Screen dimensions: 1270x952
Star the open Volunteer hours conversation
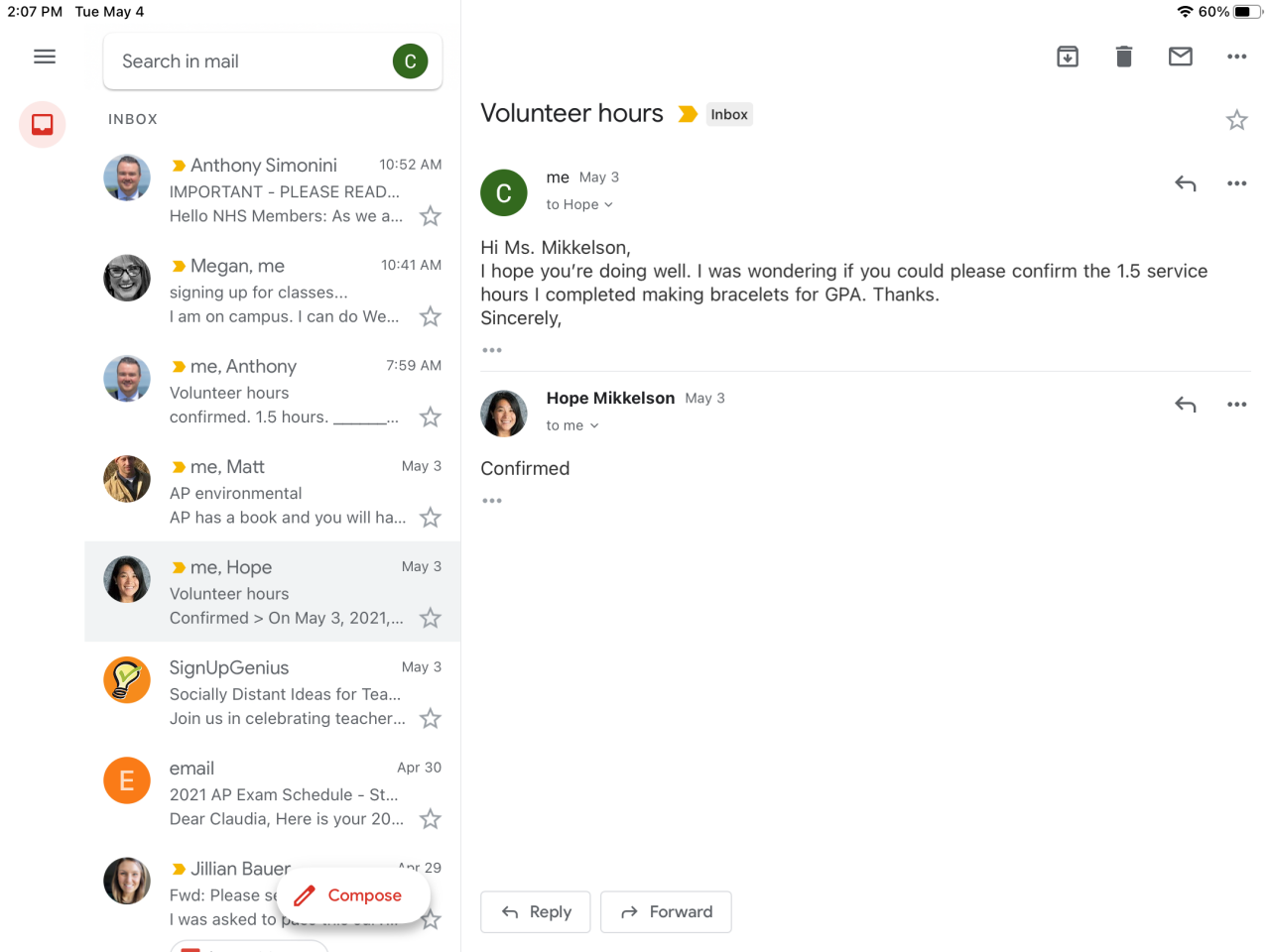coord(1236,120)
